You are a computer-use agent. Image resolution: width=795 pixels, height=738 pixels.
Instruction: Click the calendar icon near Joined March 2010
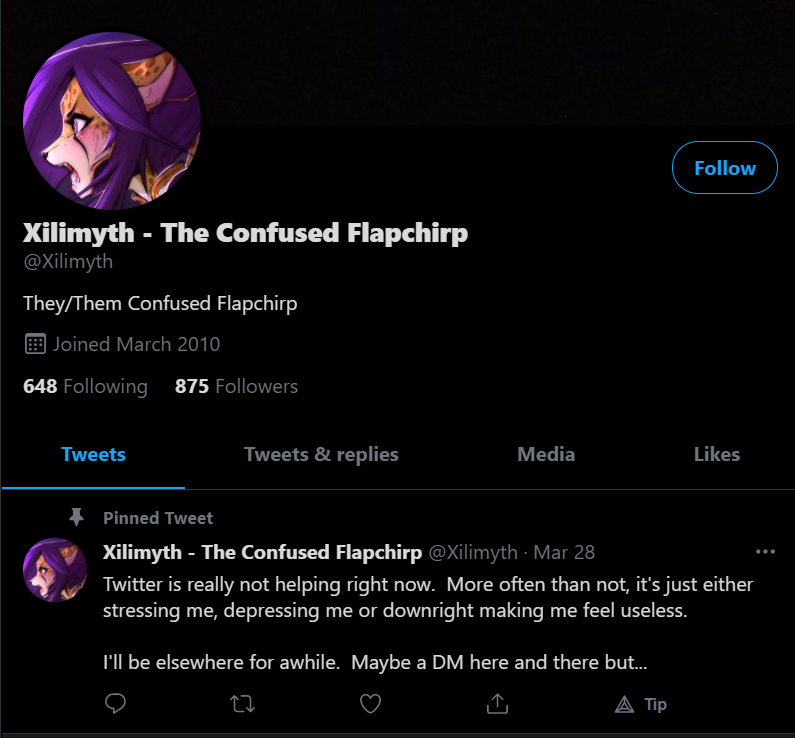click(x=35, y=344)
